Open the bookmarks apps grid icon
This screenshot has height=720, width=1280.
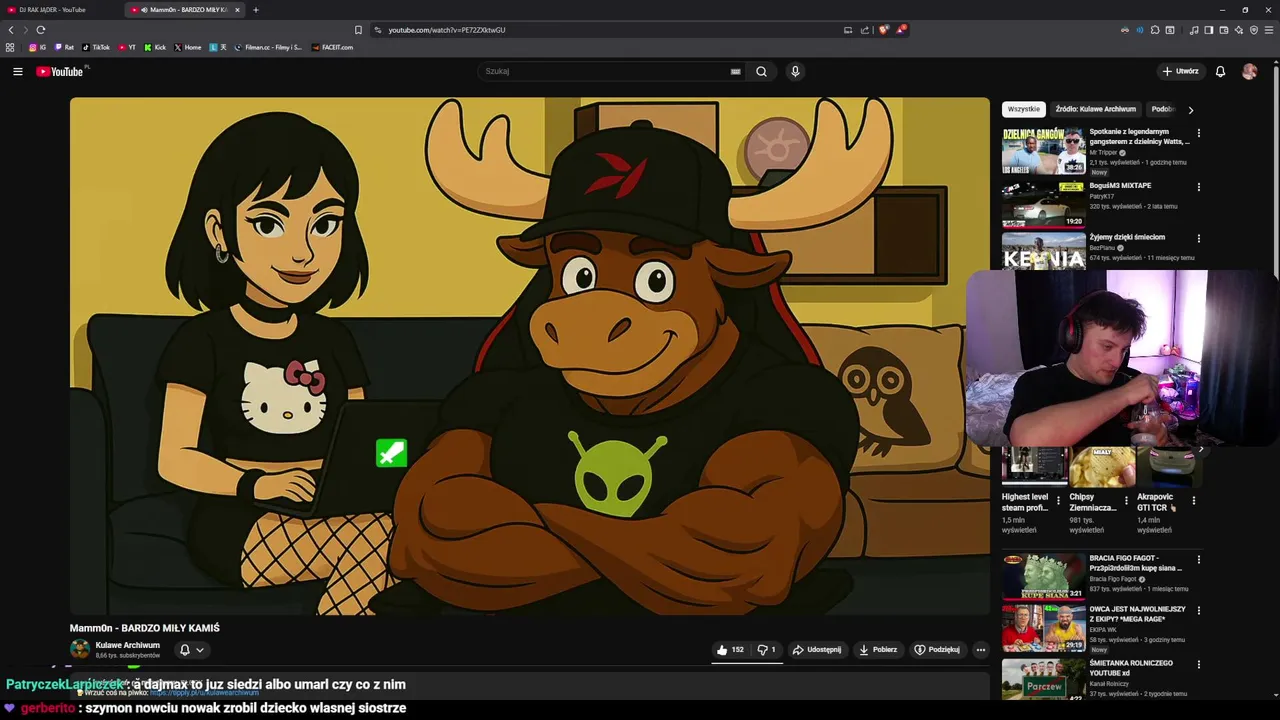pyautogui.click(x=10, y=47)
